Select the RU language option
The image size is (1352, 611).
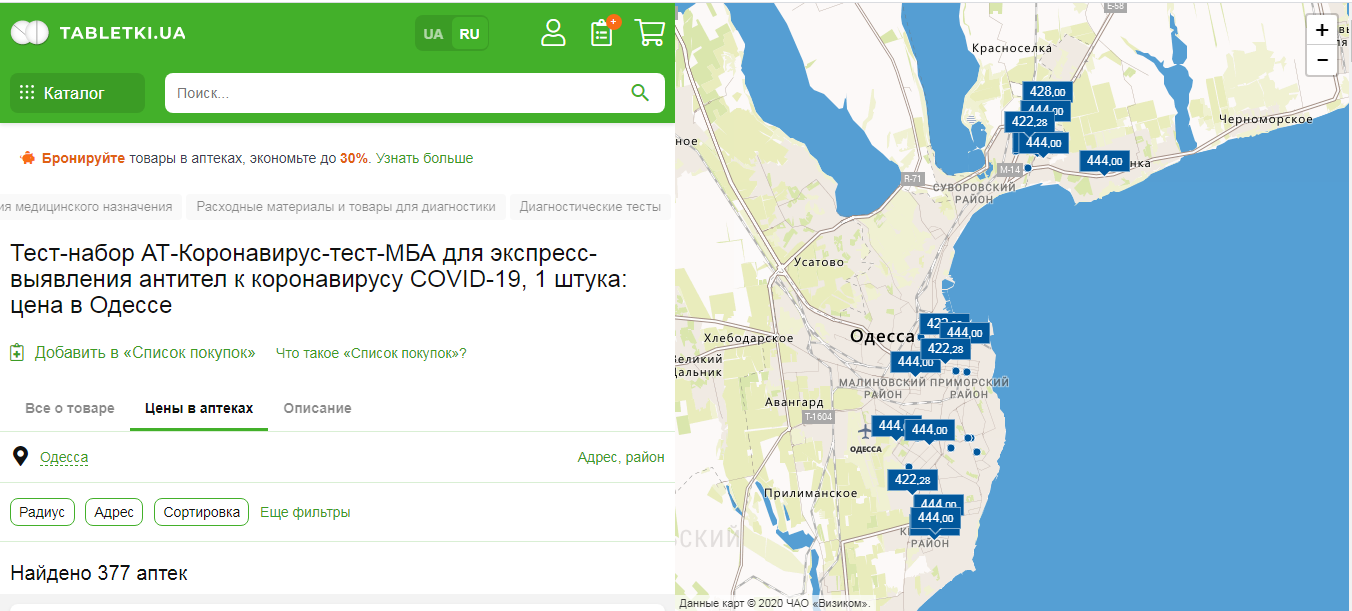click(469, 33)
